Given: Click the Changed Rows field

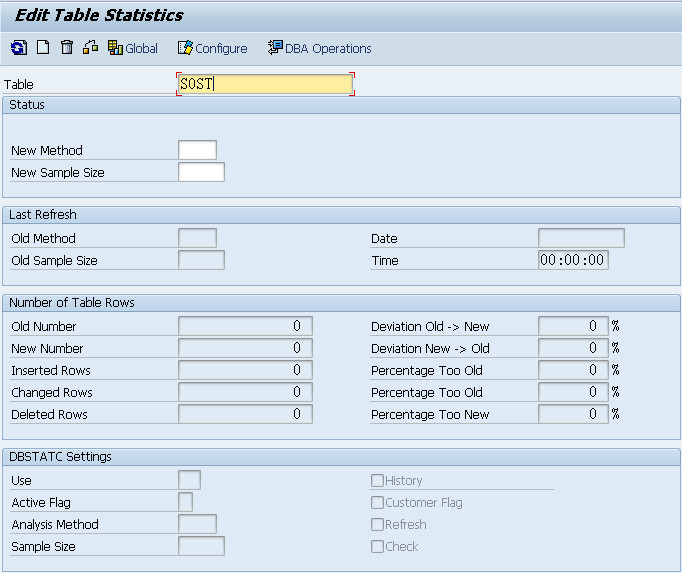Looking at the screenshot, I should point(245,392).
